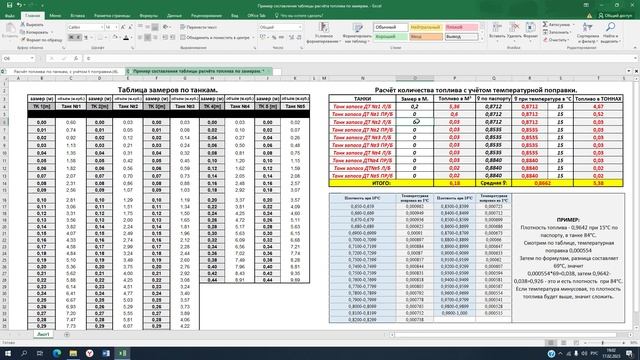Image resolution: width=640 pixels, height=360 pixels.
Task: Open the number format dropdown (Общий)
Action: 300,27
